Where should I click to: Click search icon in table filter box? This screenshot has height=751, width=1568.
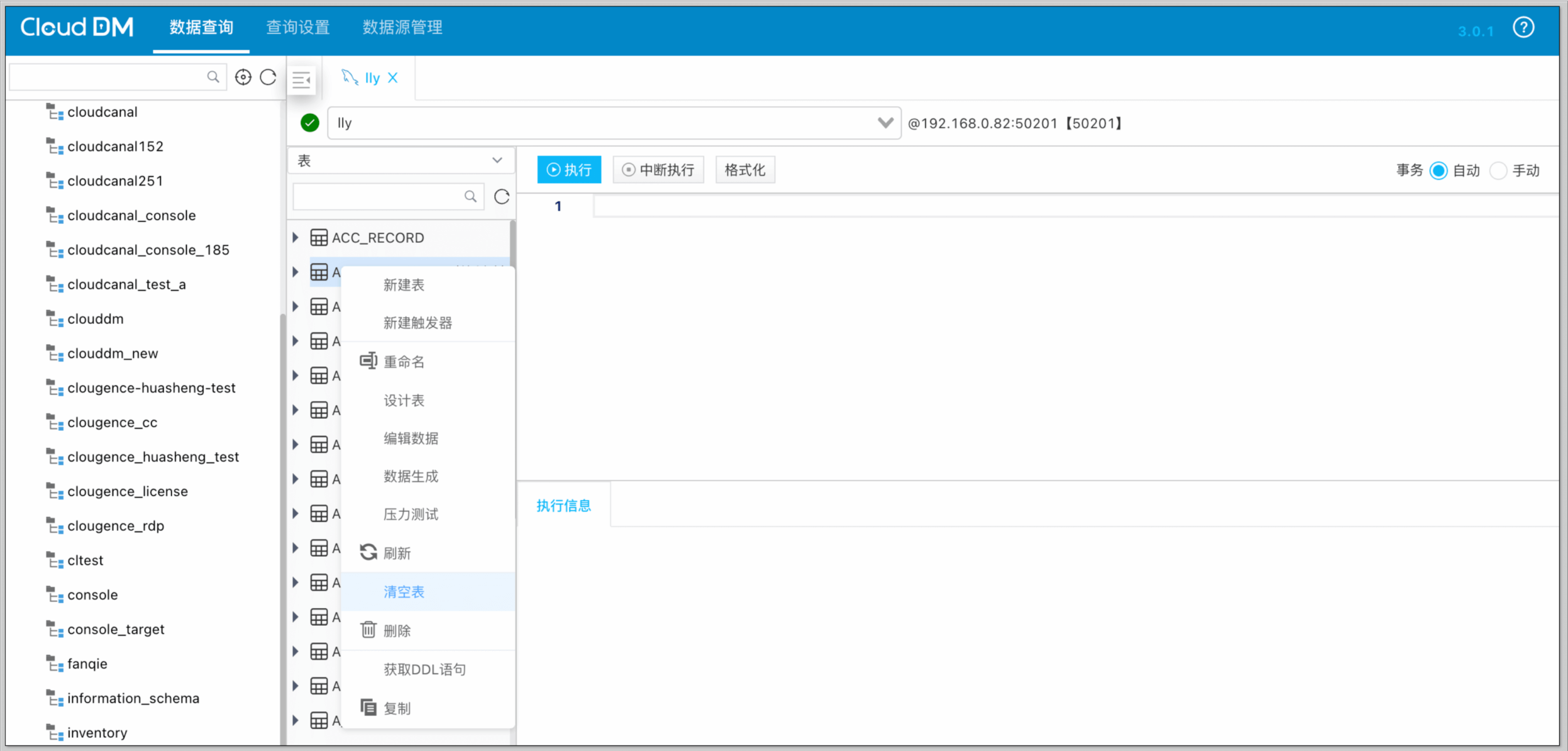click(470, 197)
